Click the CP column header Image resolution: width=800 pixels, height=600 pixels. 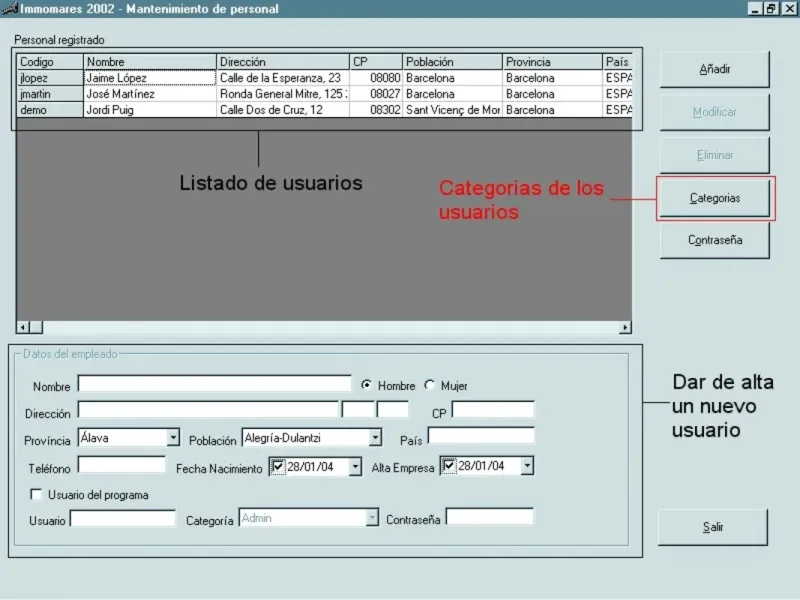(376, 62)
